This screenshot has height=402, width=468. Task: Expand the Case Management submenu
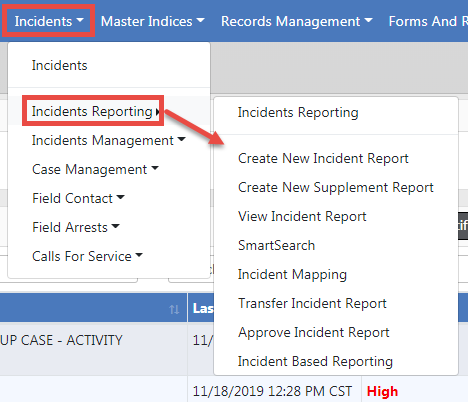[x=95, y=169]
